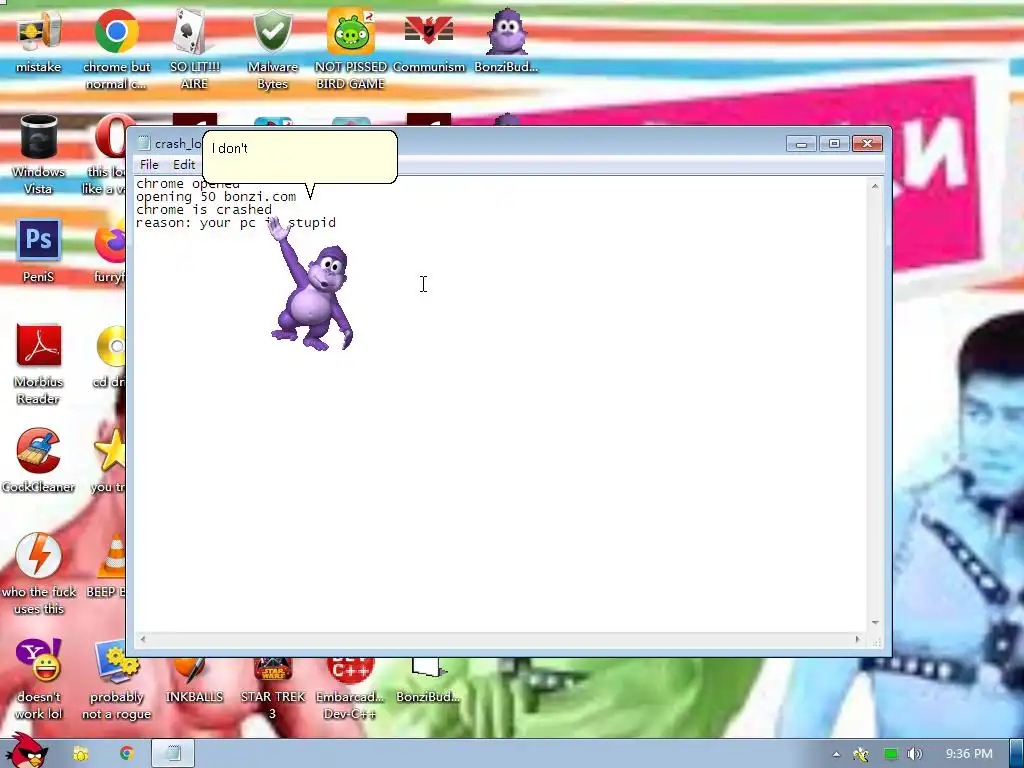The height and width of the screenshot is (768, 1024).
Task: Open the volume speaker tray icon
Action: pos(915,754)
